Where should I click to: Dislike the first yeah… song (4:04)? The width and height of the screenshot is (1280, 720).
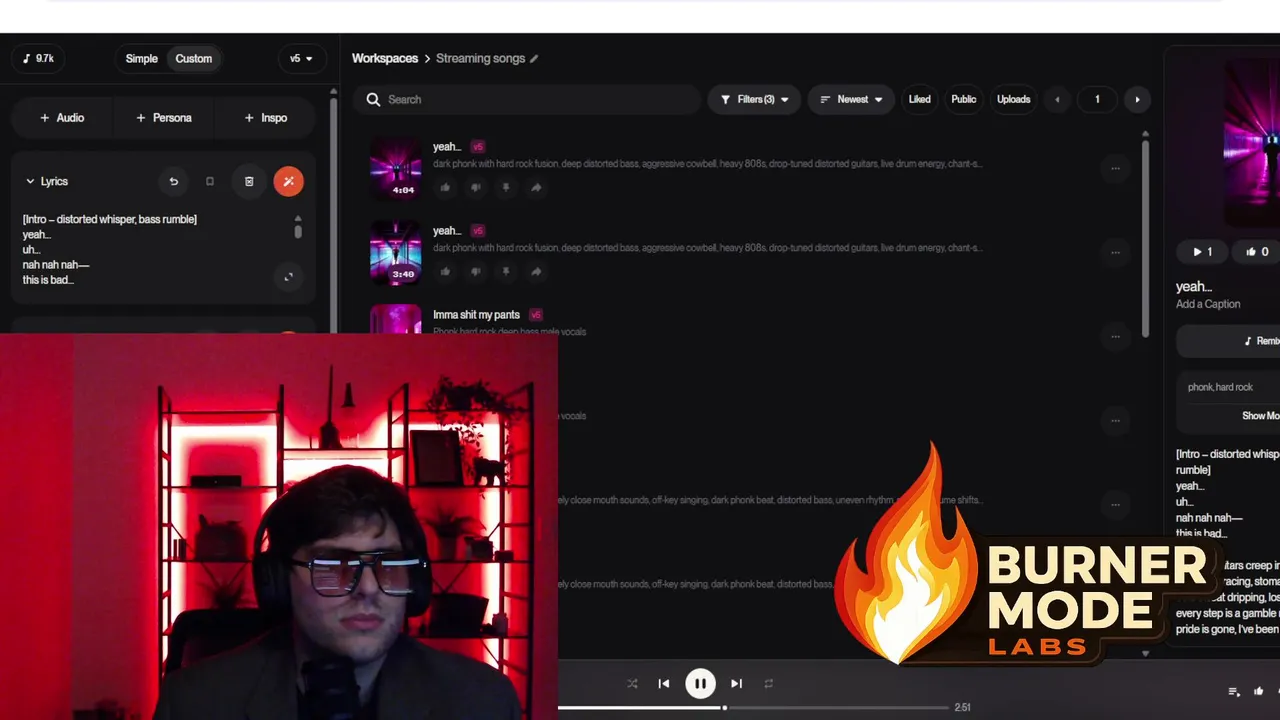(475, 187)
